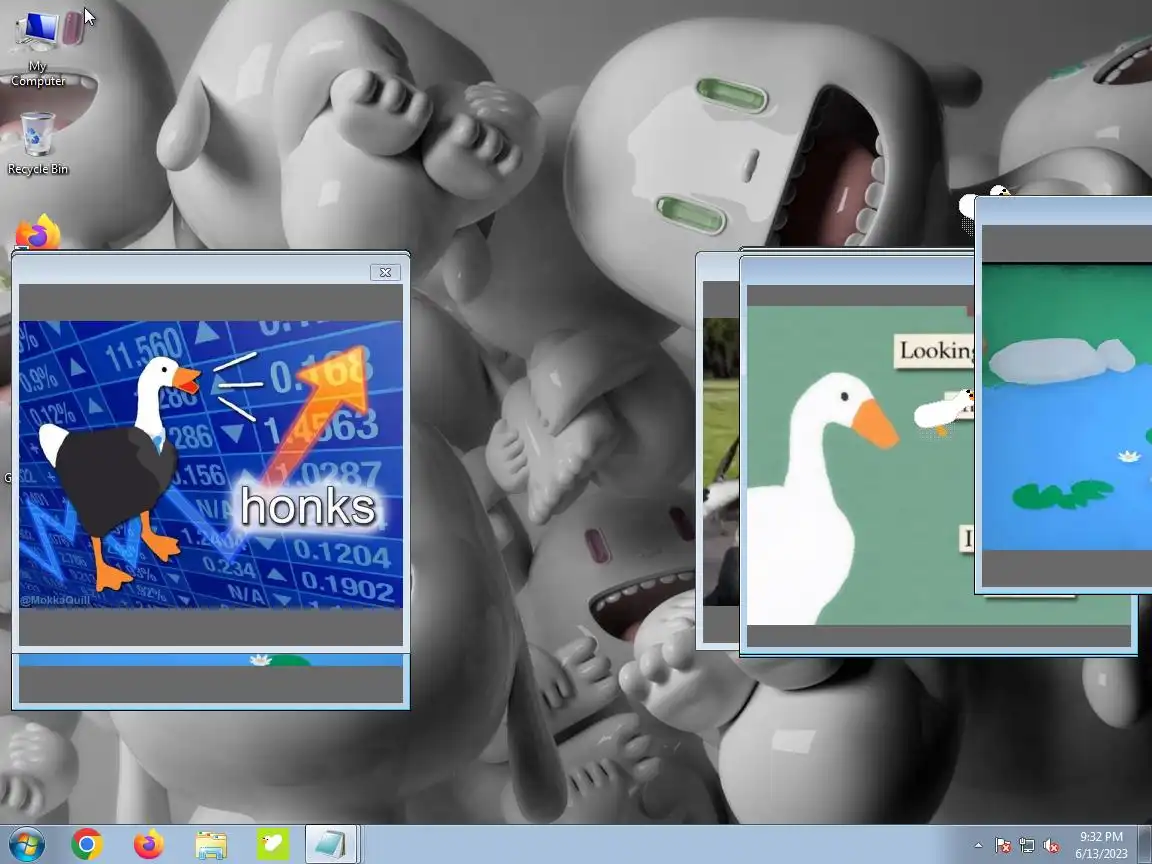This screenshot has height=864, width=1152.
Task: Select the Recycle Bin desktop icon
Action: click(38, 144)
